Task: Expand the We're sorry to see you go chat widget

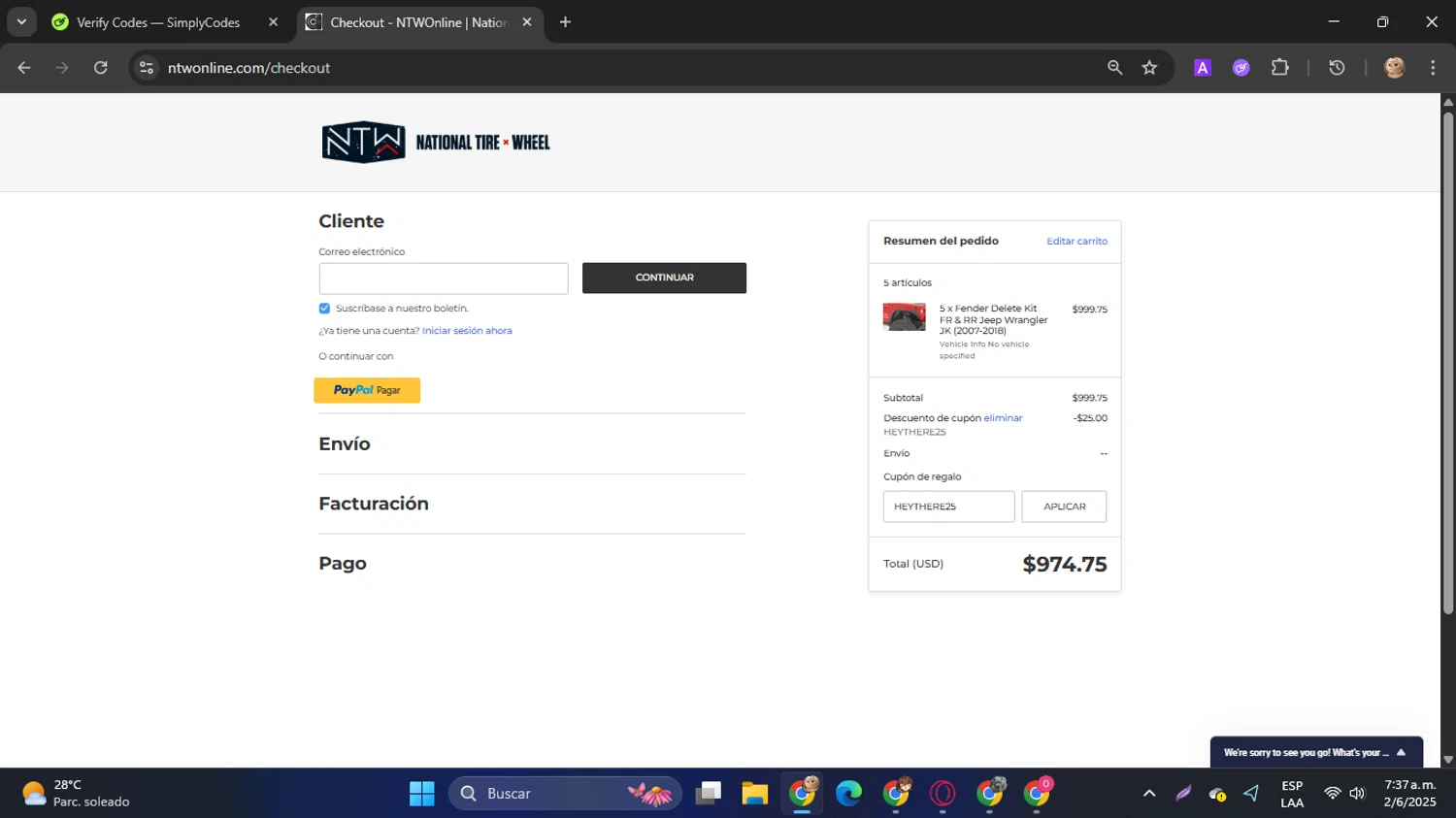Action: coord(1316,752)
